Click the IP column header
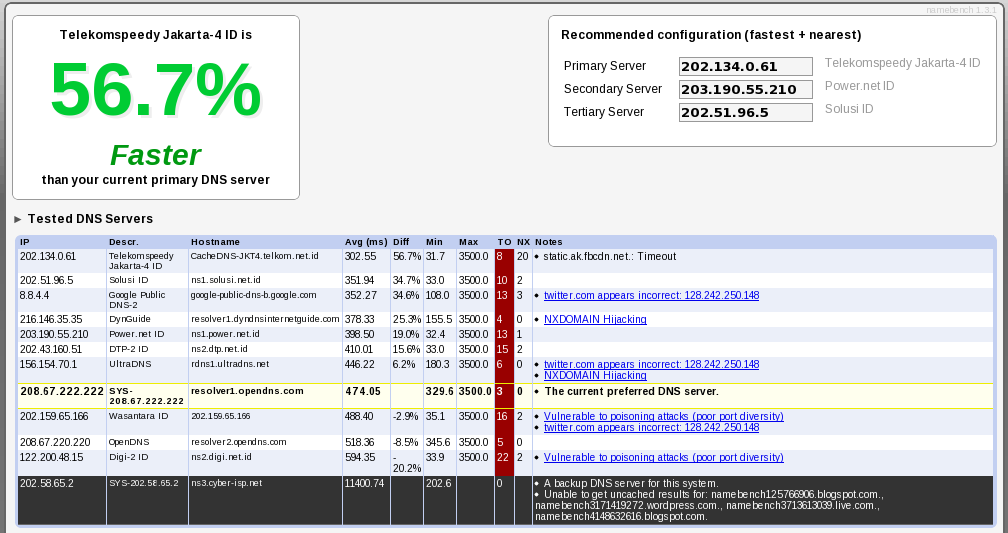The image size is (1008, 533). click(24, 242)
